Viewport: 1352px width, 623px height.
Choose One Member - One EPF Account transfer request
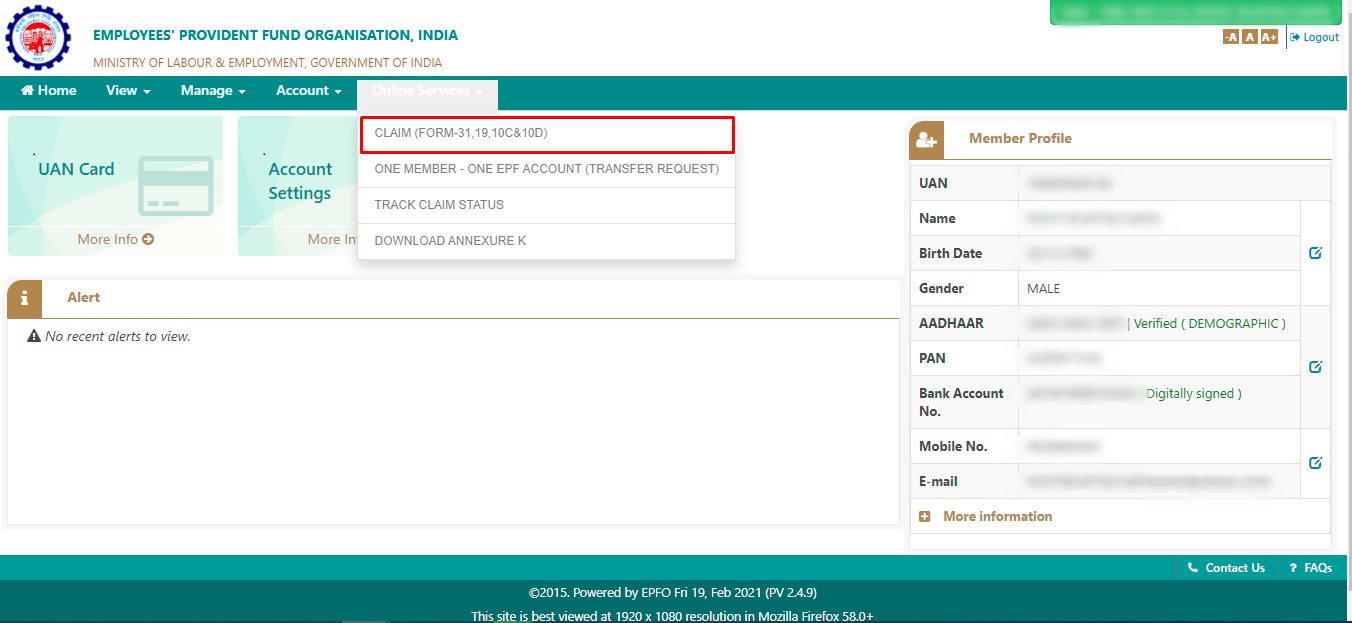tap(546, 169)
